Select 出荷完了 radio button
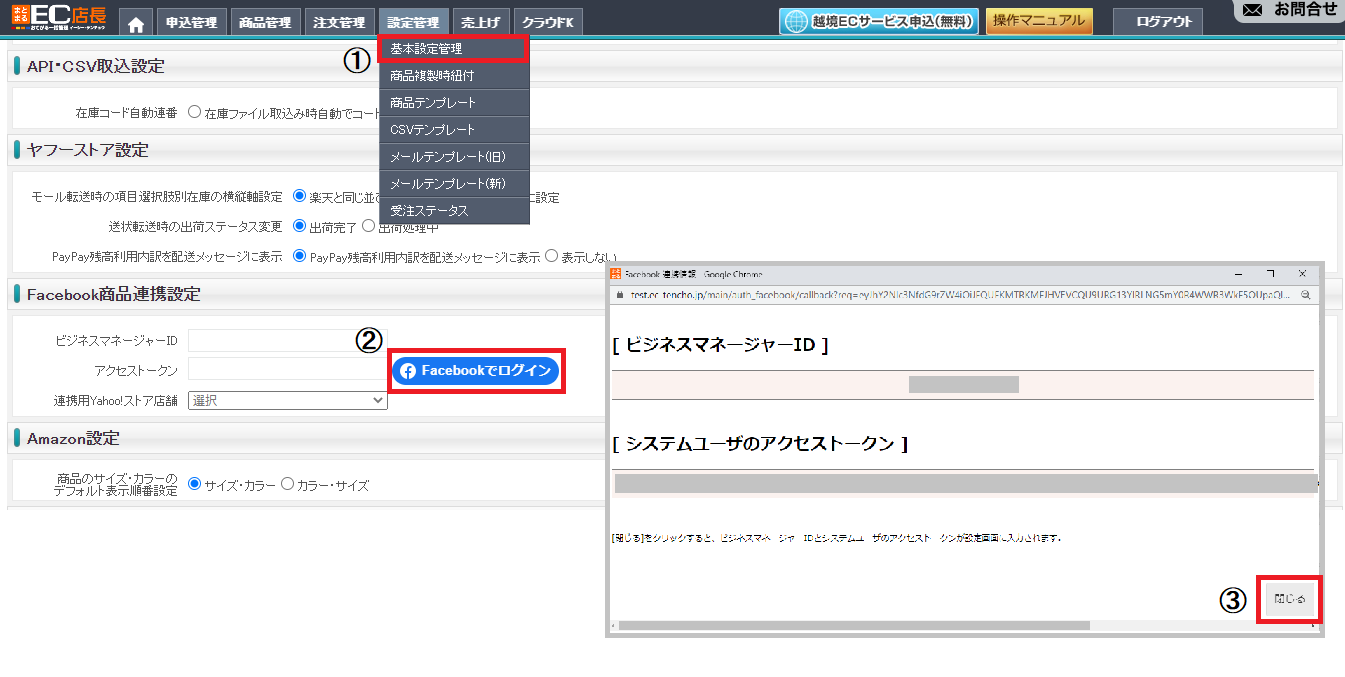The image size is (1345, 677). [299, 226]
